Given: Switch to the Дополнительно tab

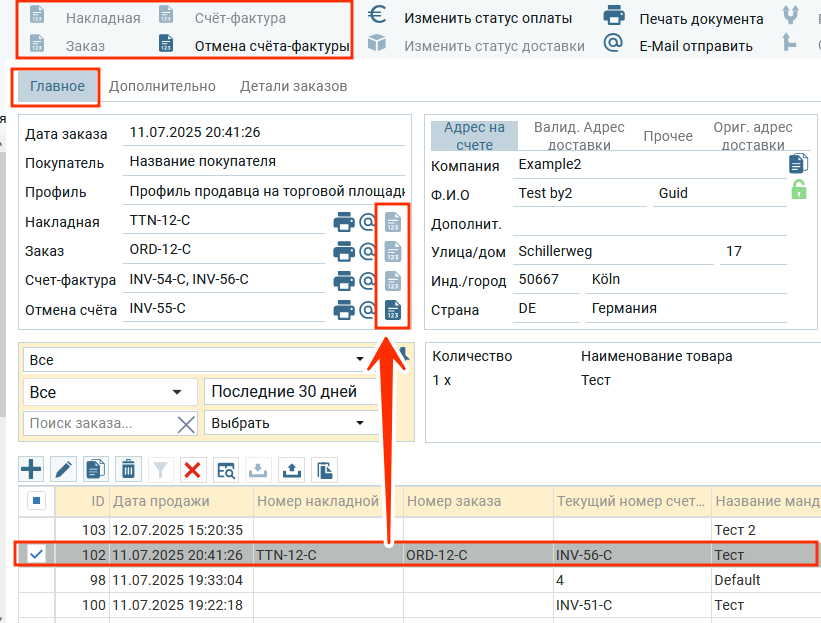Looking at the screenshot, I should 162,86.
